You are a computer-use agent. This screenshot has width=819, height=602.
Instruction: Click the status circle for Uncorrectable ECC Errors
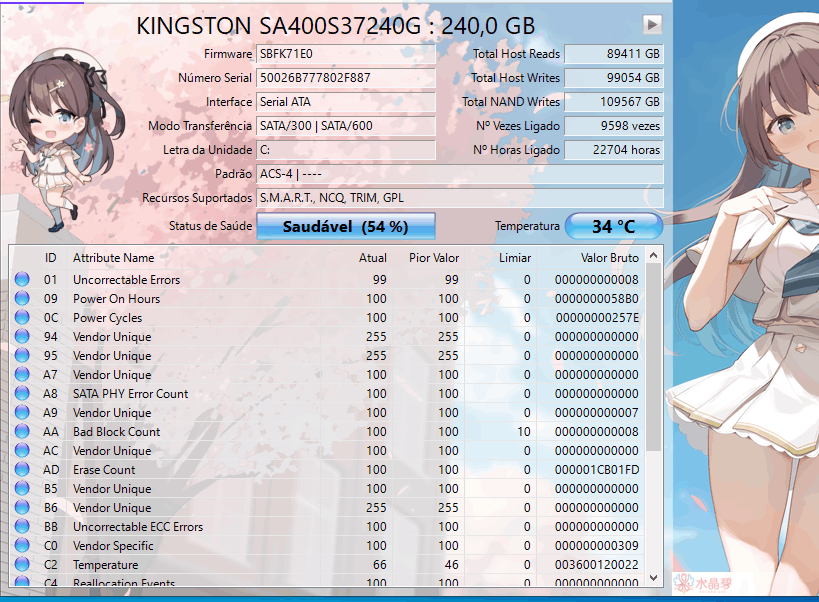tap(22, 526)
